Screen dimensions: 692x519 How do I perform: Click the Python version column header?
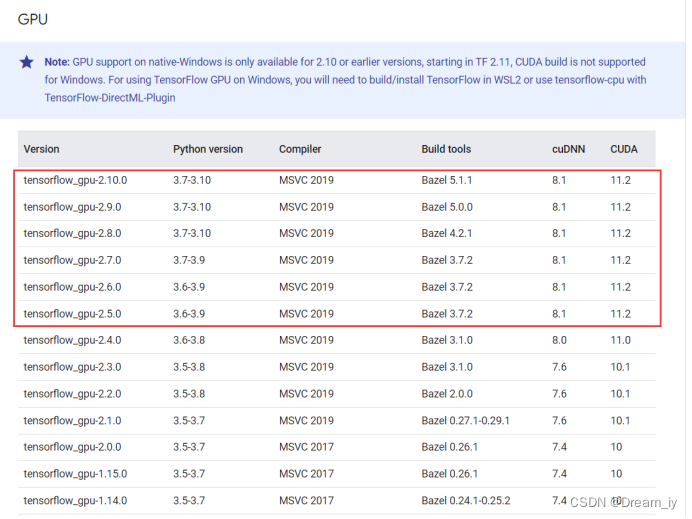[208, 149]
